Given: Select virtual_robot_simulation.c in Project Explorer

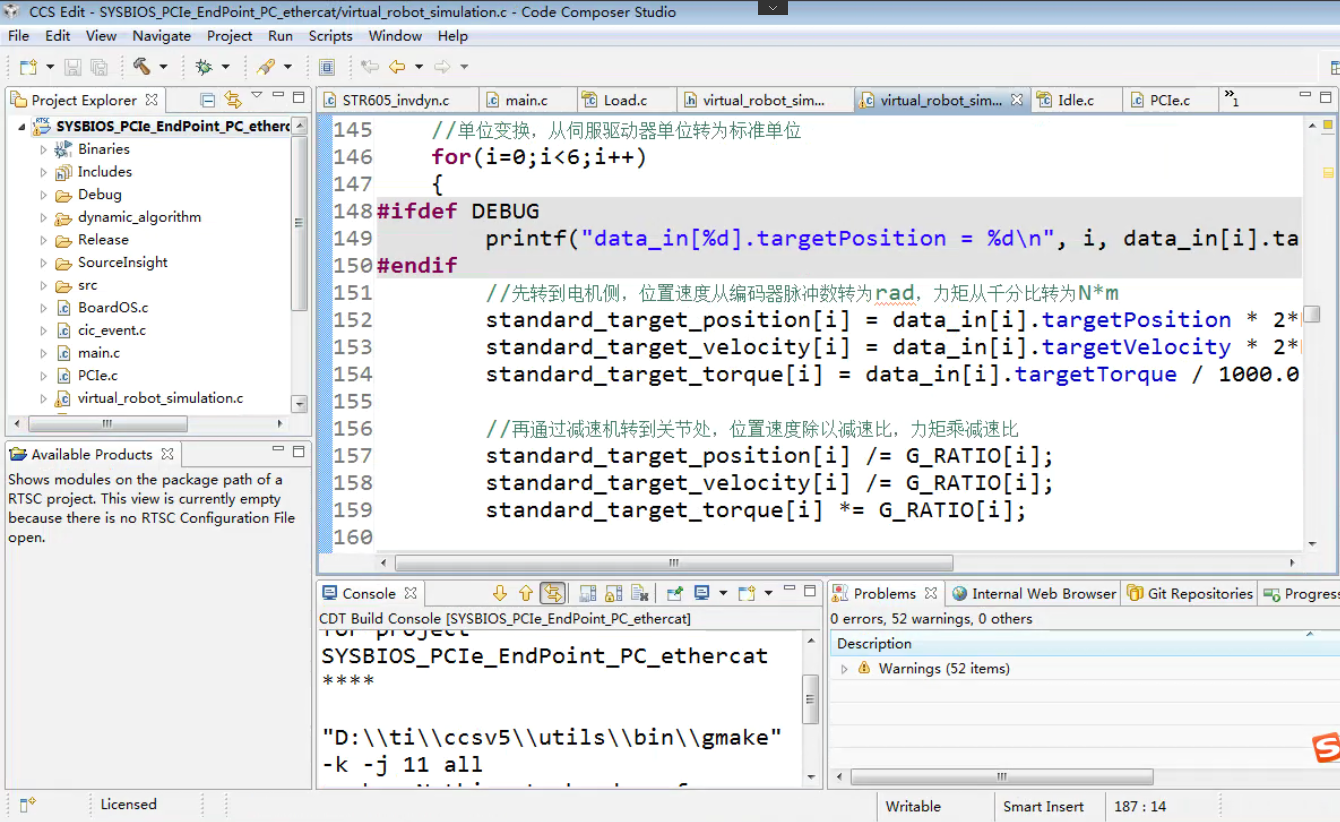Looking at the screenshot, I should [x=160, y=398].
